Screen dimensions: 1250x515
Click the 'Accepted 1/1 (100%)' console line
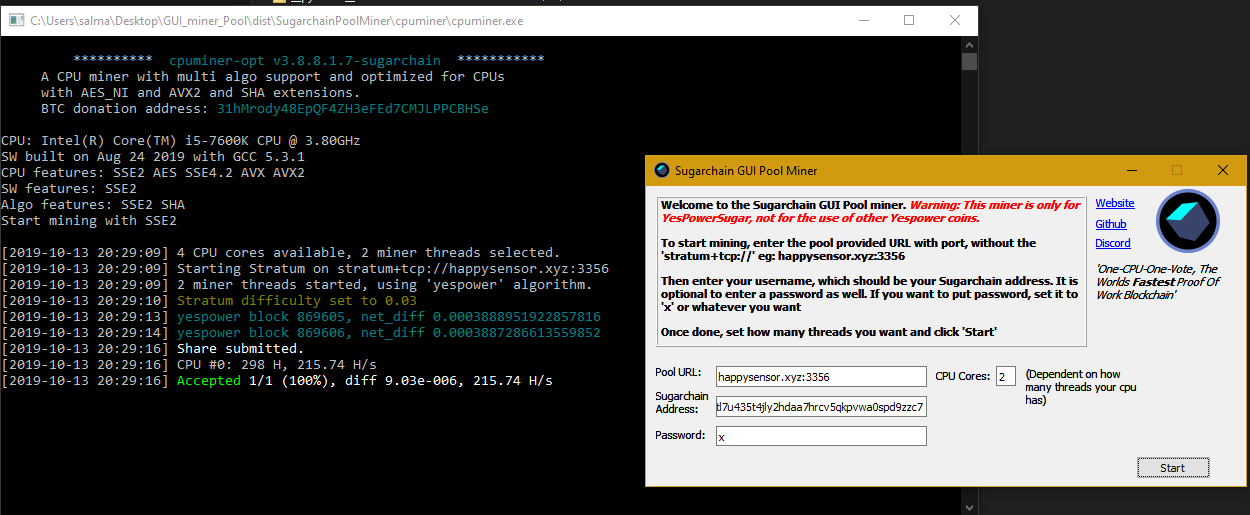coord(277,381)
